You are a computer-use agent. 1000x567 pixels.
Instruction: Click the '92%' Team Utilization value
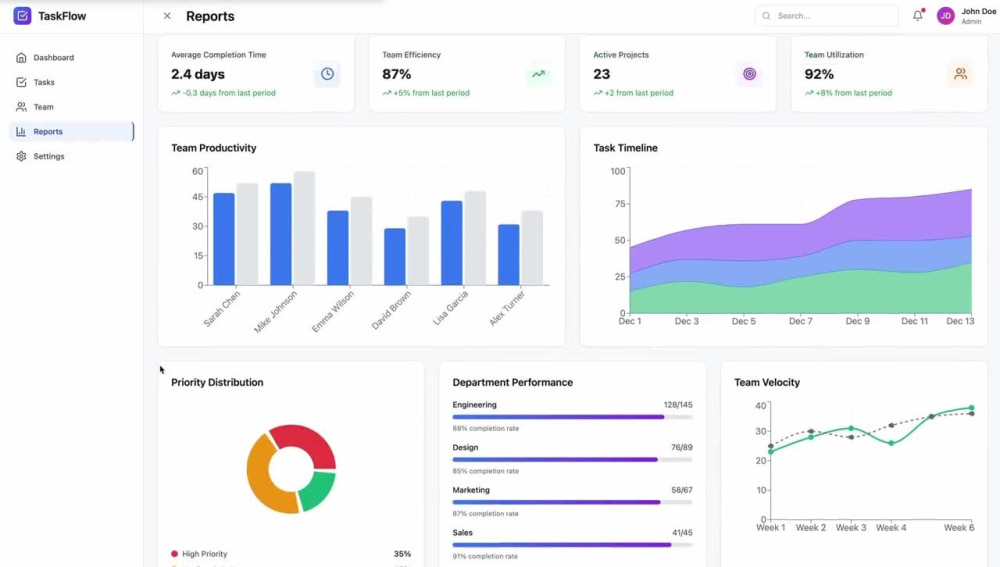pos(819,74)
